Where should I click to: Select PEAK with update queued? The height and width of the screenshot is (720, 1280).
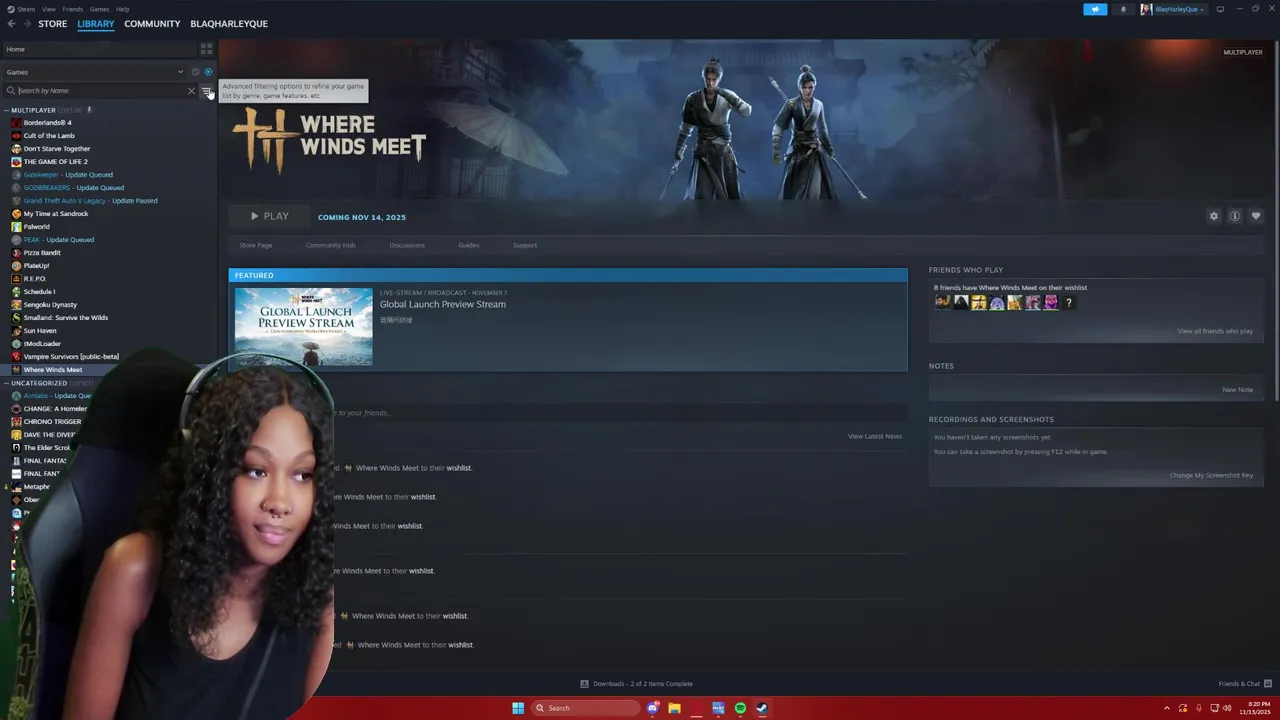tap(58, 240)
